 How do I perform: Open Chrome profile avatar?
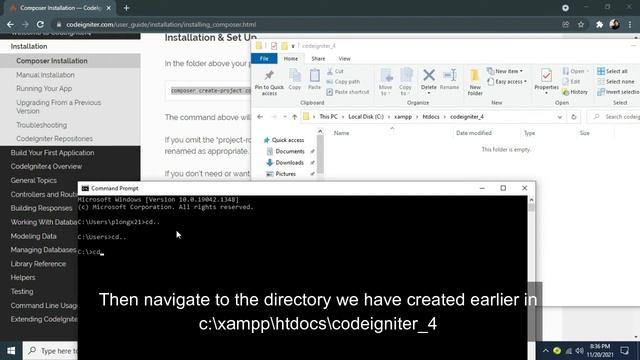tap(614, 24)
